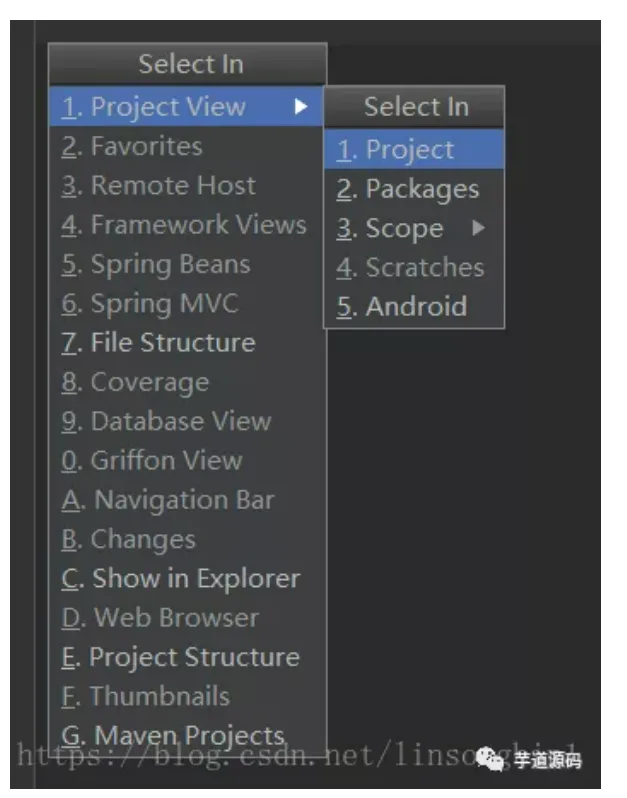Choose Database View in the list
Viewport: 627px width, 798px height.
(187, 421)
